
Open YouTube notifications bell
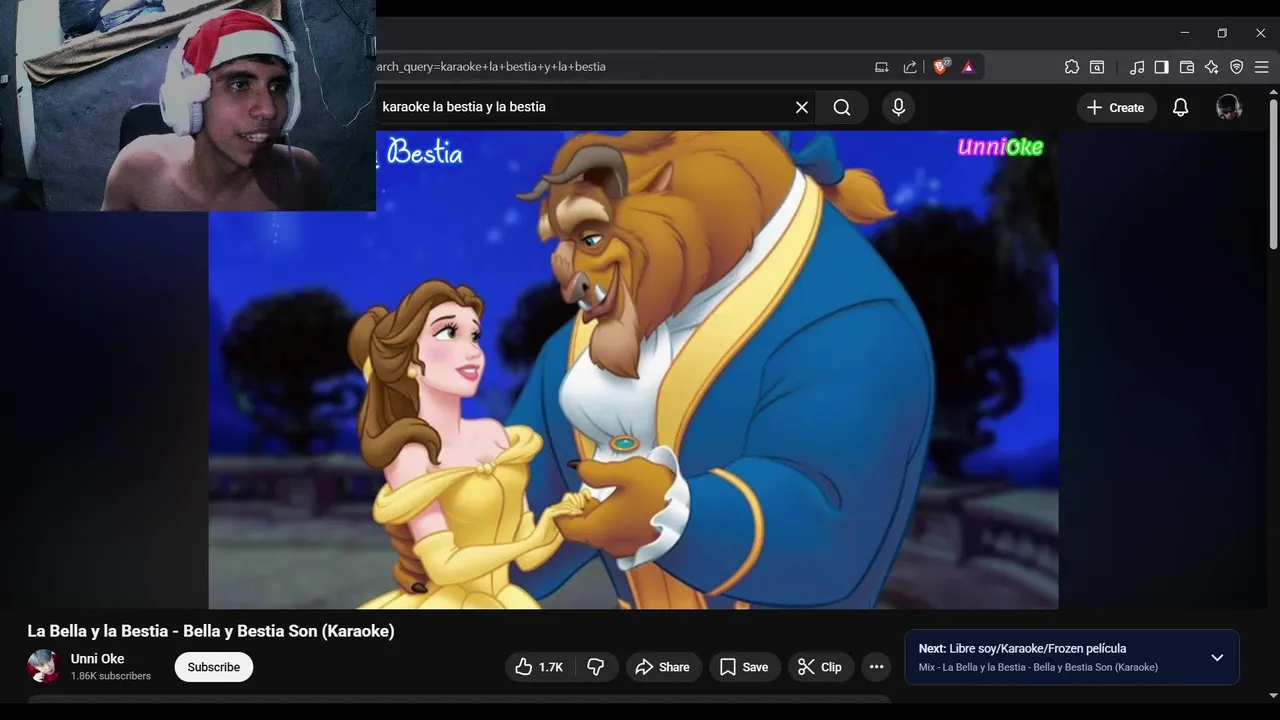pos(1180,107)
